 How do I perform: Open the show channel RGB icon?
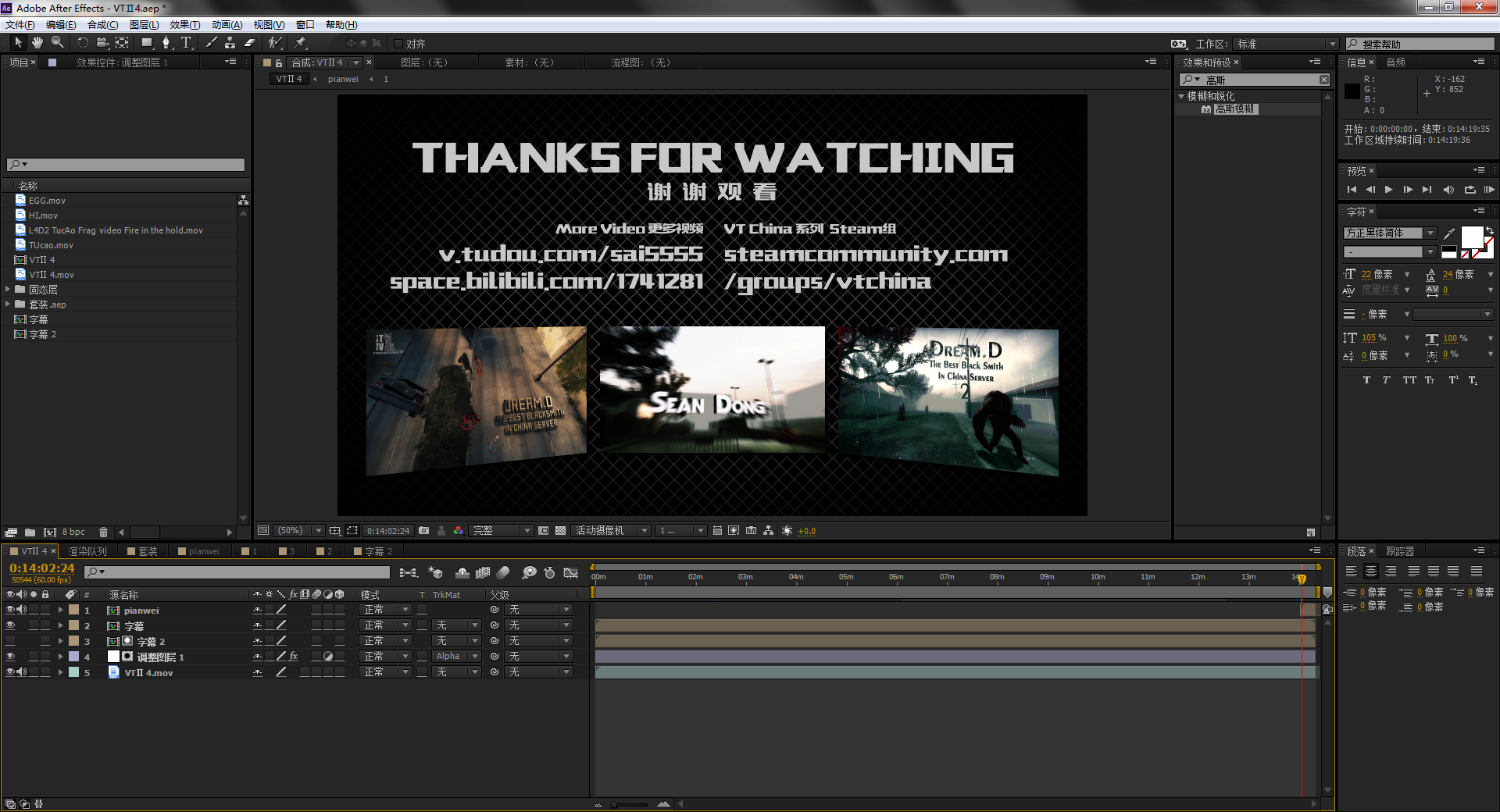459,531
